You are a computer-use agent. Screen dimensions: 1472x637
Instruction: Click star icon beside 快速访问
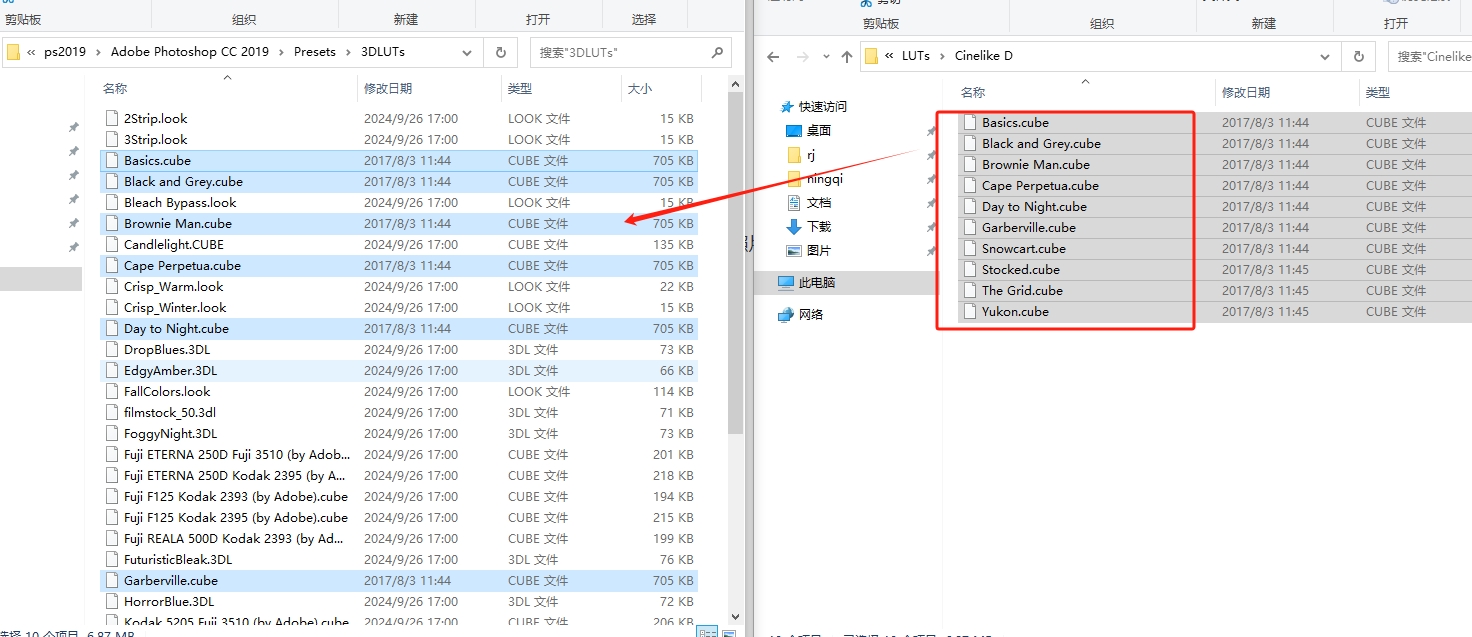(786, 106)
